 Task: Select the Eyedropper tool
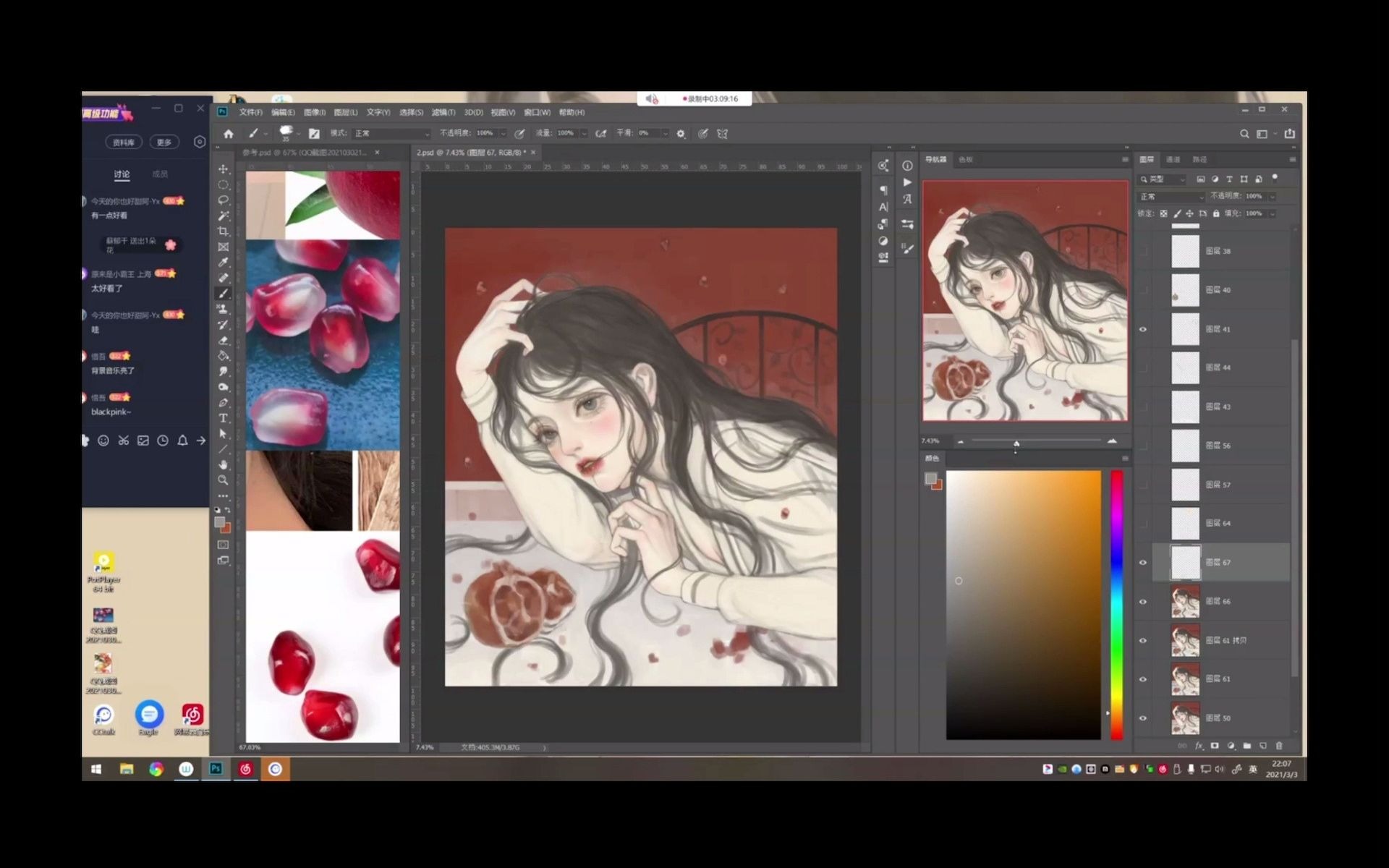[x=223, y=263]
